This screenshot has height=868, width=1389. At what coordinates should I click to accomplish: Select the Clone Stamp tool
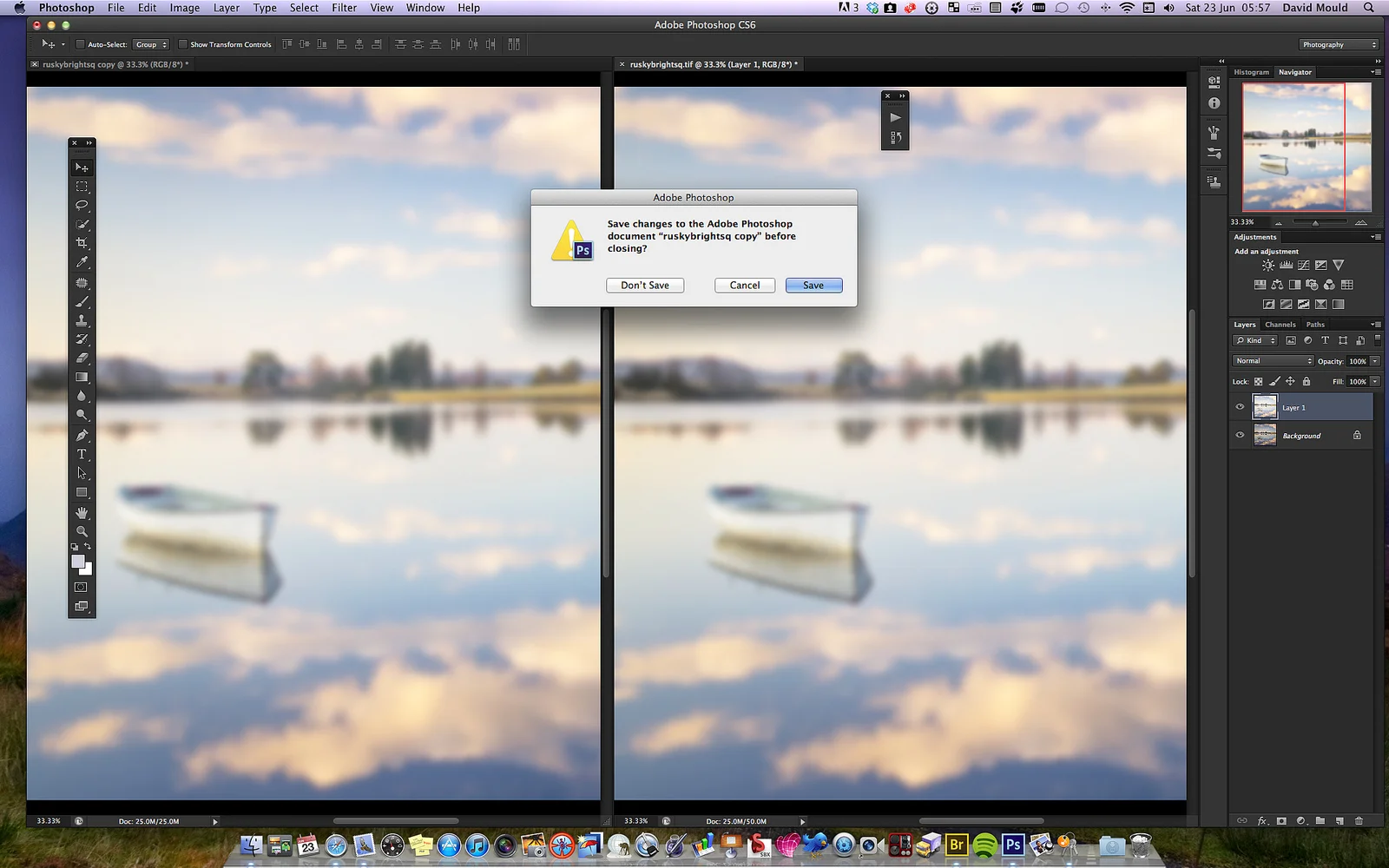coord(82,320)
